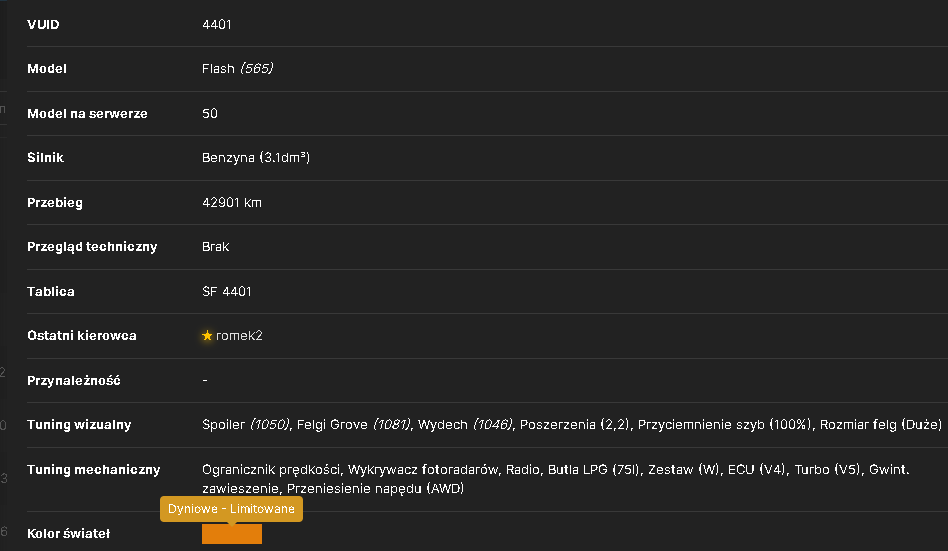Click the Dyniowe - Limitowane tooltip
948x551 pixels.
point(231,509)
